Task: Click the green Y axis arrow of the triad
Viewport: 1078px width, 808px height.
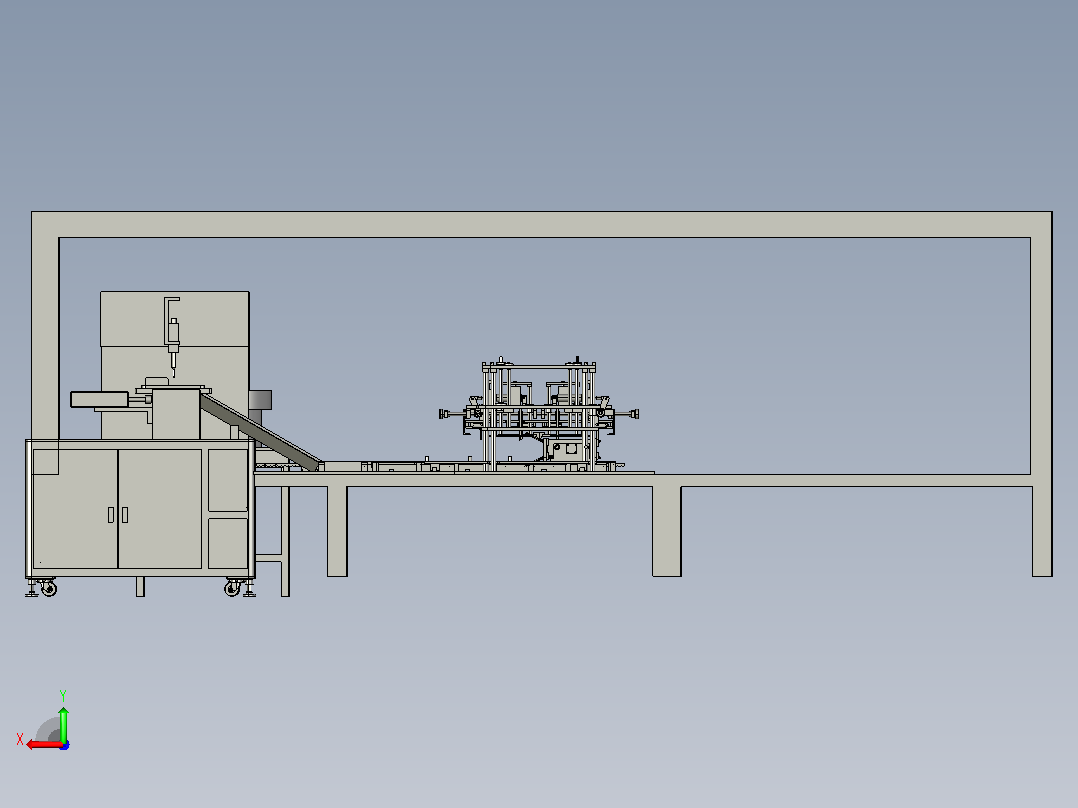Action: (63, 723)
